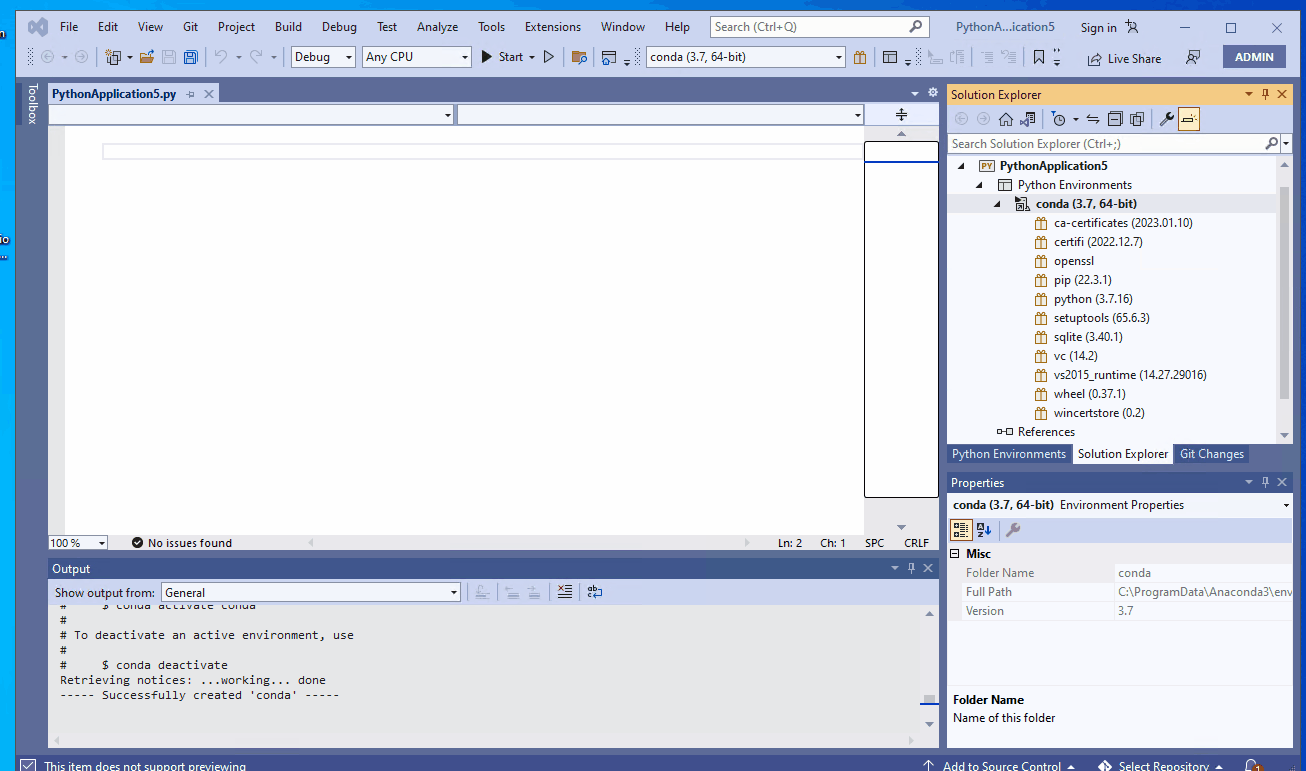Viewport: 1306px width, 771px height.
Task: Toggle Categorized view in Properties panel
Action: 961,530
